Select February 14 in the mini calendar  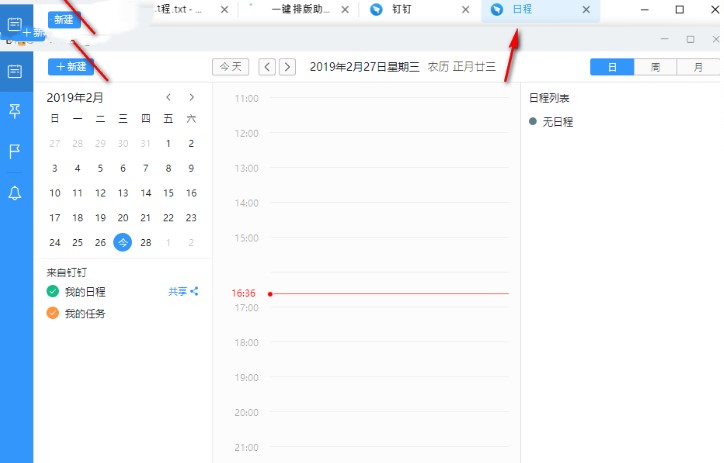pyautogui.click(x=146, y=193)
